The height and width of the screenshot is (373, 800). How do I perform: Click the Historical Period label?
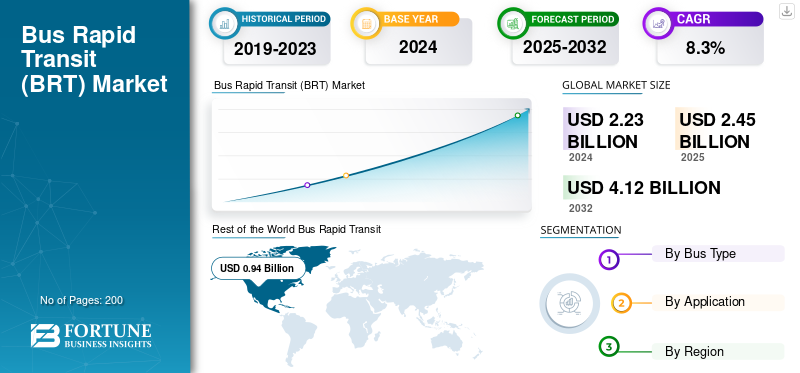click(284, 19)
